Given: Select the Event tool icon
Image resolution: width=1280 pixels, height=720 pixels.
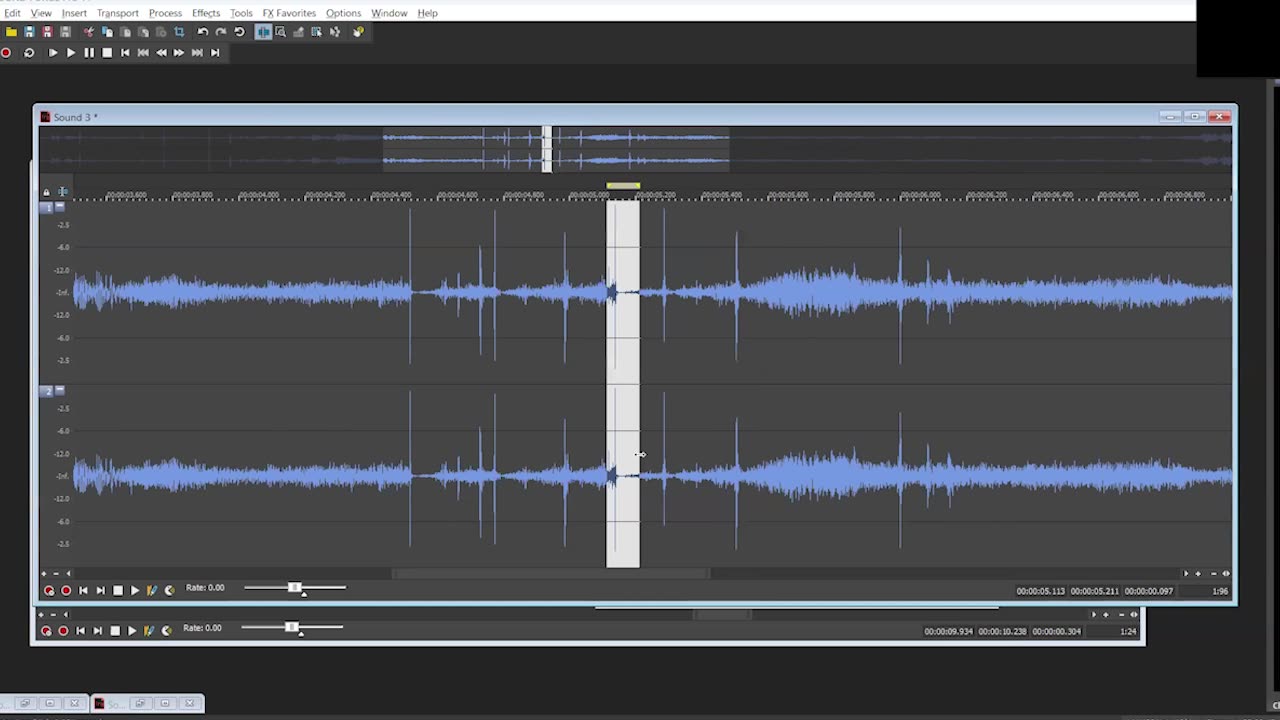Looking at the screenshot, I should [x=317, y=32].
